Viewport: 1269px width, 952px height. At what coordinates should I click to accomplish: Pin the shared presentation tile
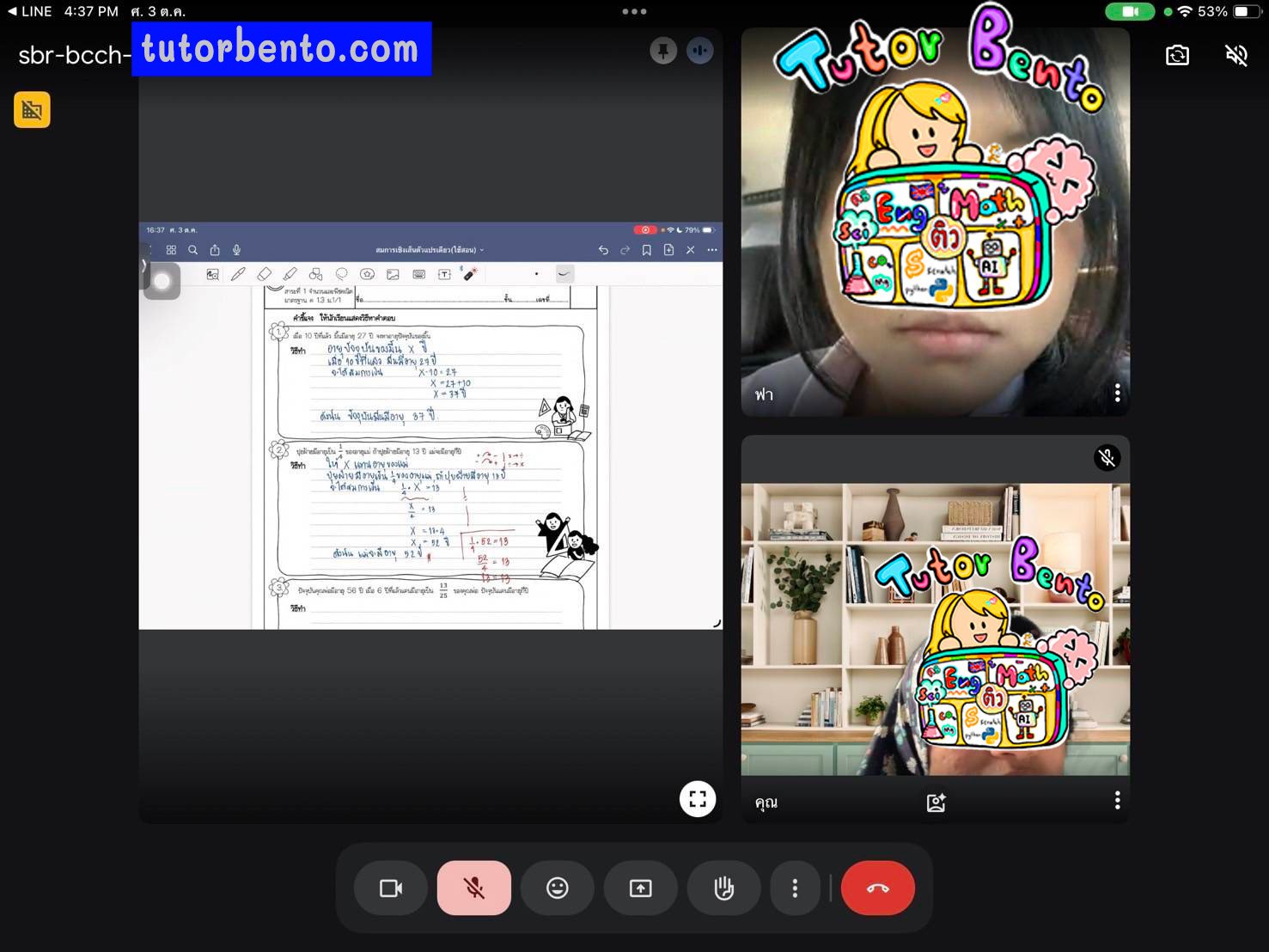(x=663, y=52)
